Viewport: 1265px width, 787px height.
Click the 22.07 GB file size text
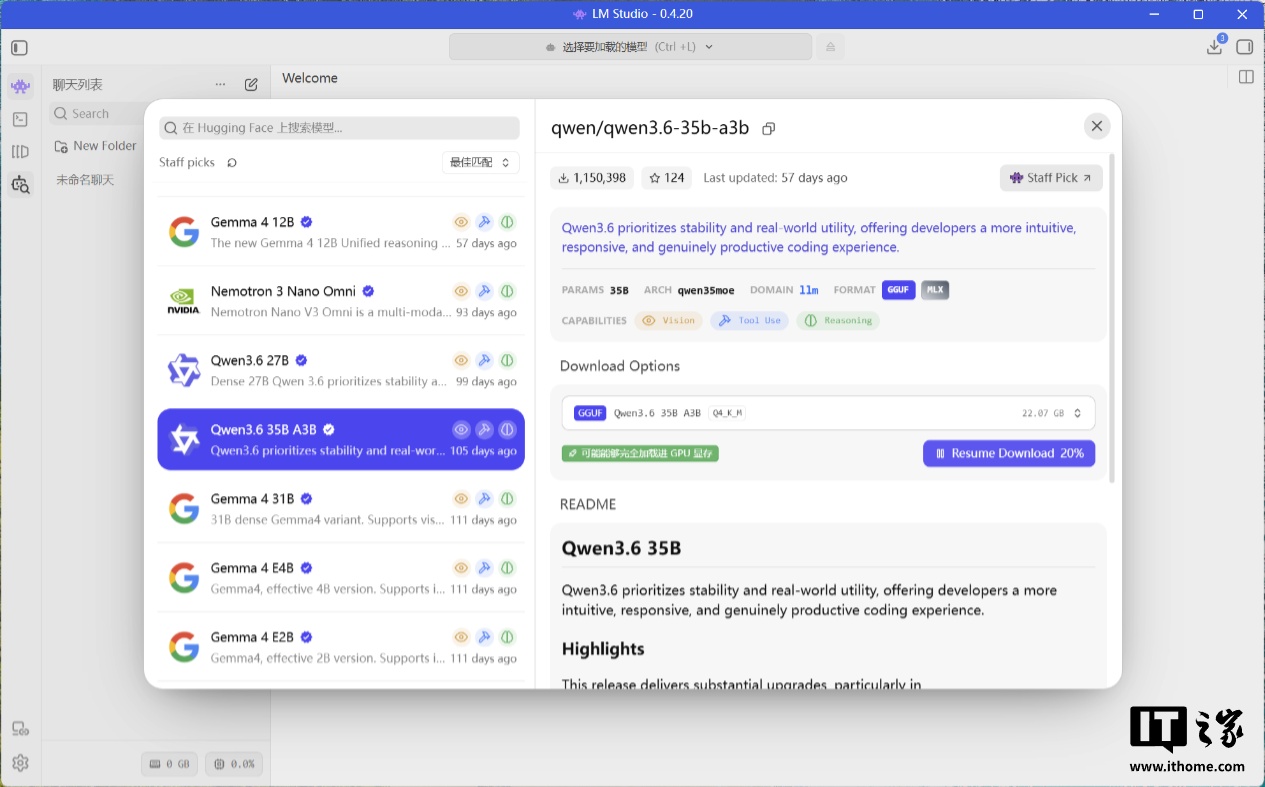[x=1043, y=413]
